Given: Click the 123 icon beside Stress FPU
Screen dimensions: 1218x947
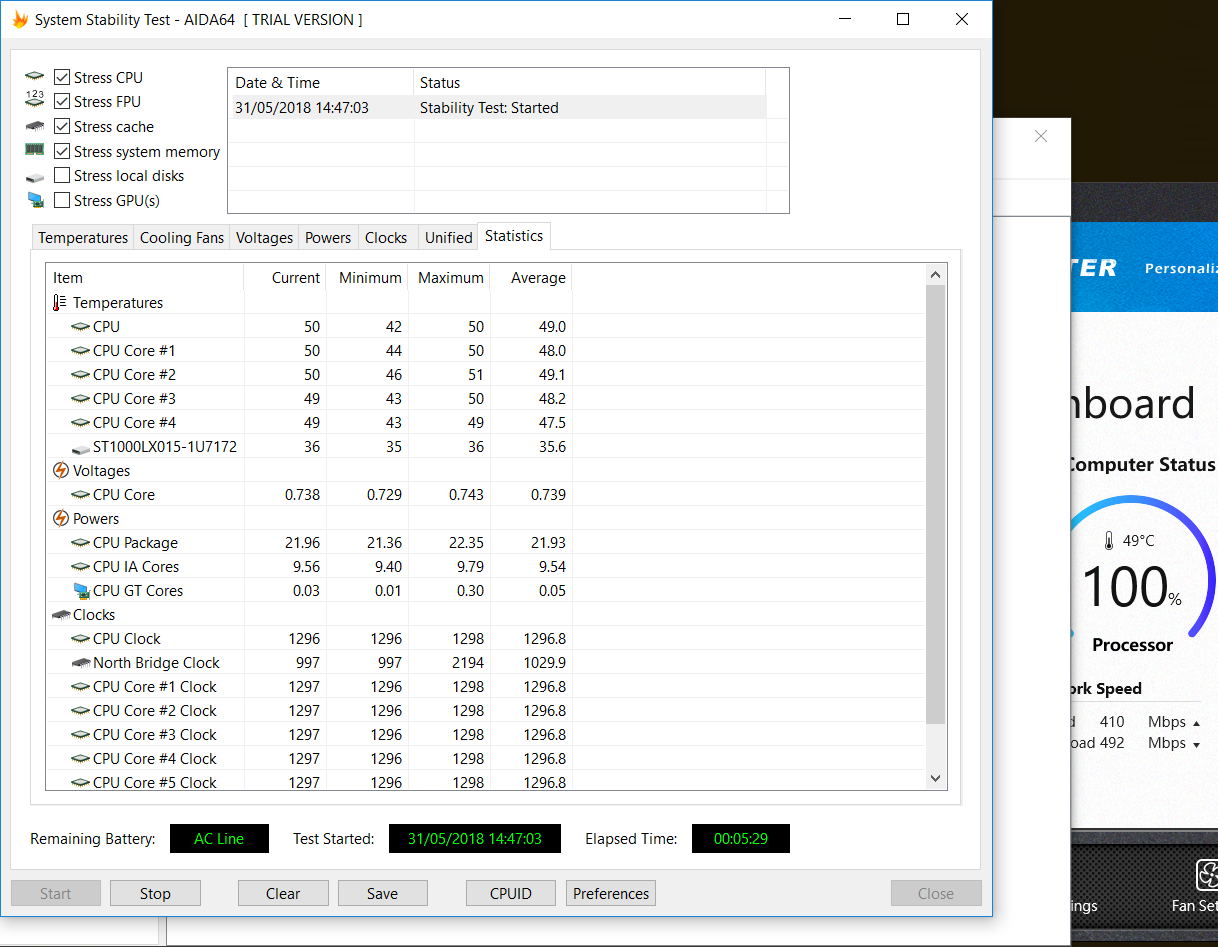Looking at the screenshot, I should [x=35, y=98].
